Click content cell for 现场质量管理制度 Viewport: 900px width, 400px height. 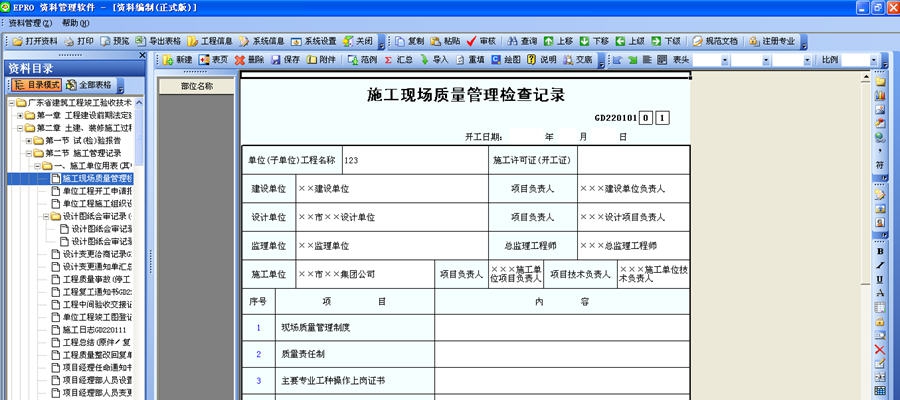point(562,328)
